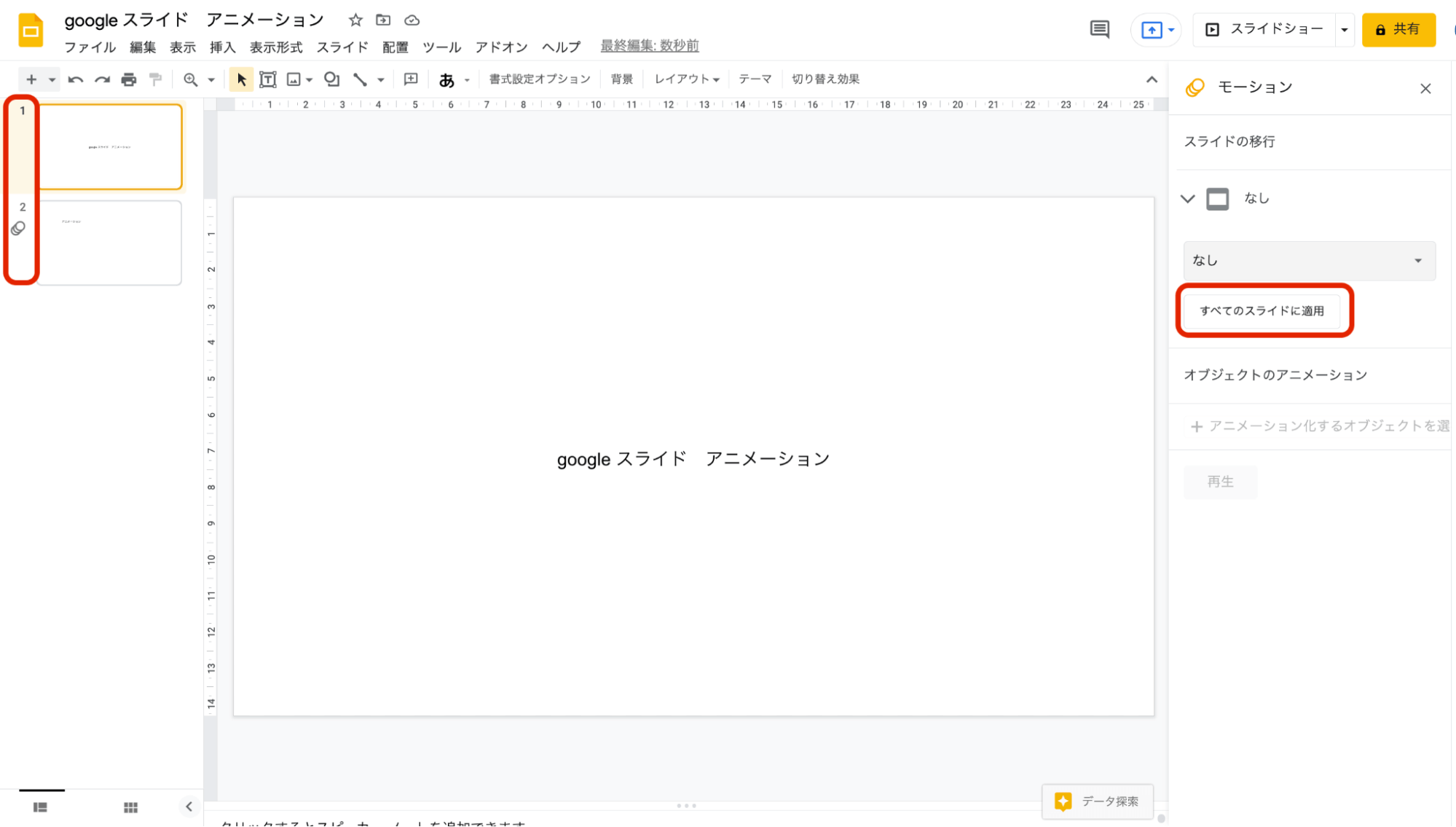Open the 表示 menu
Viewport: 1456px width, 827px height.
(x=183, y=47)
